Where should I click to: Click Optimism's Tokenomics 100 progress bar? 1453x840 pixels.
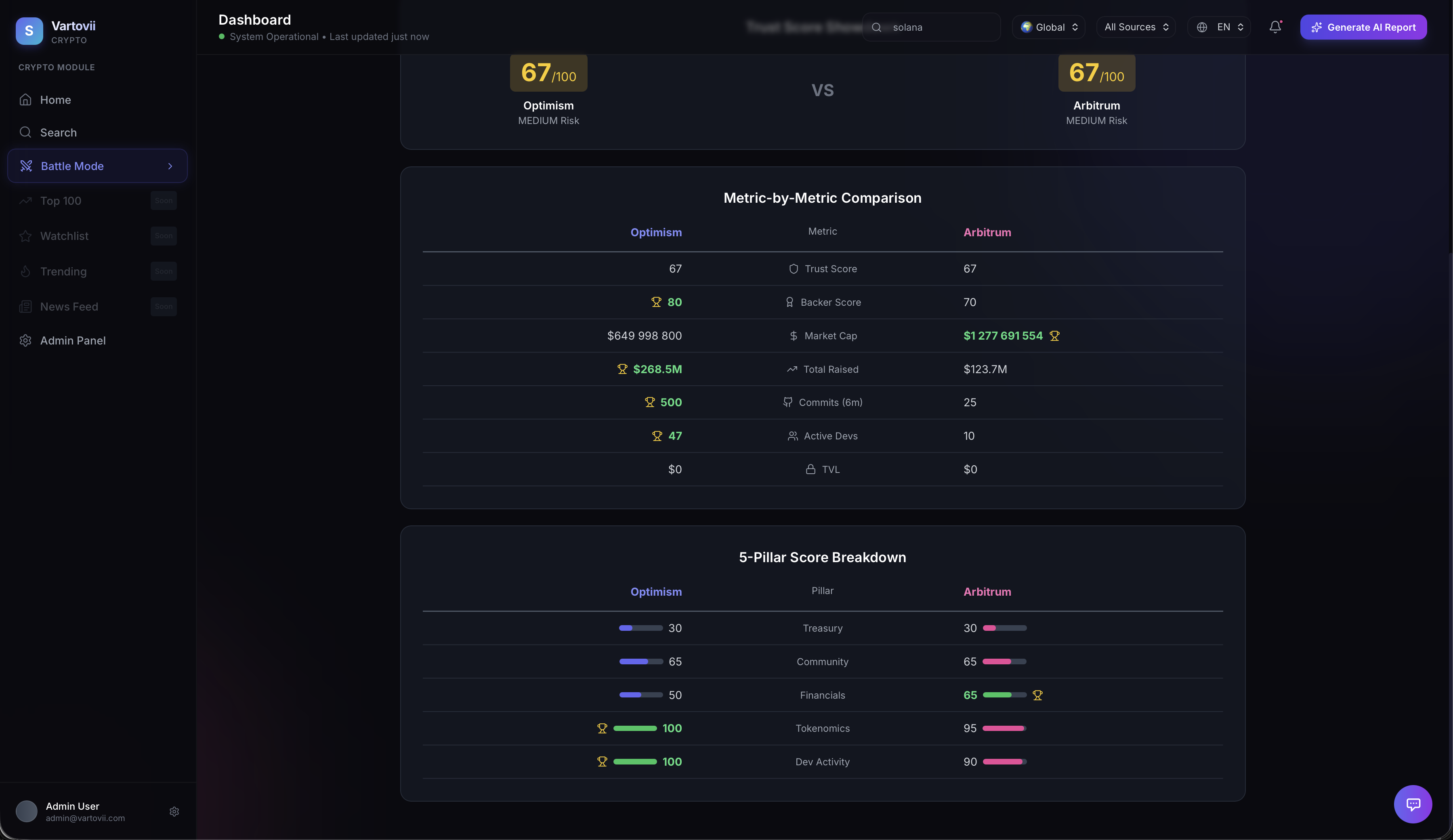[635, 729]
